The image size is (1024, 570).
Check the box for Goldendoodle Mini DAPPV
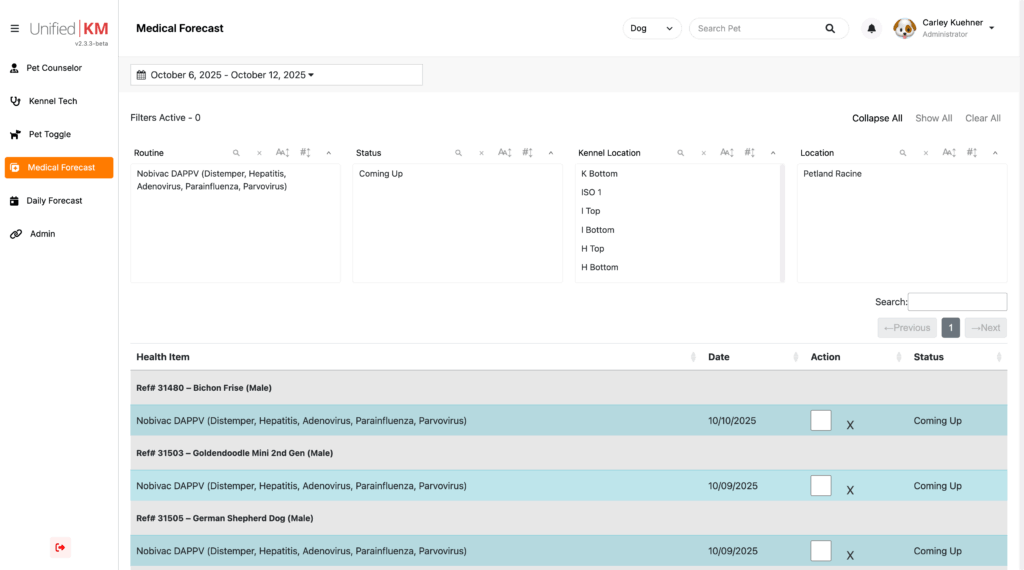821,486
